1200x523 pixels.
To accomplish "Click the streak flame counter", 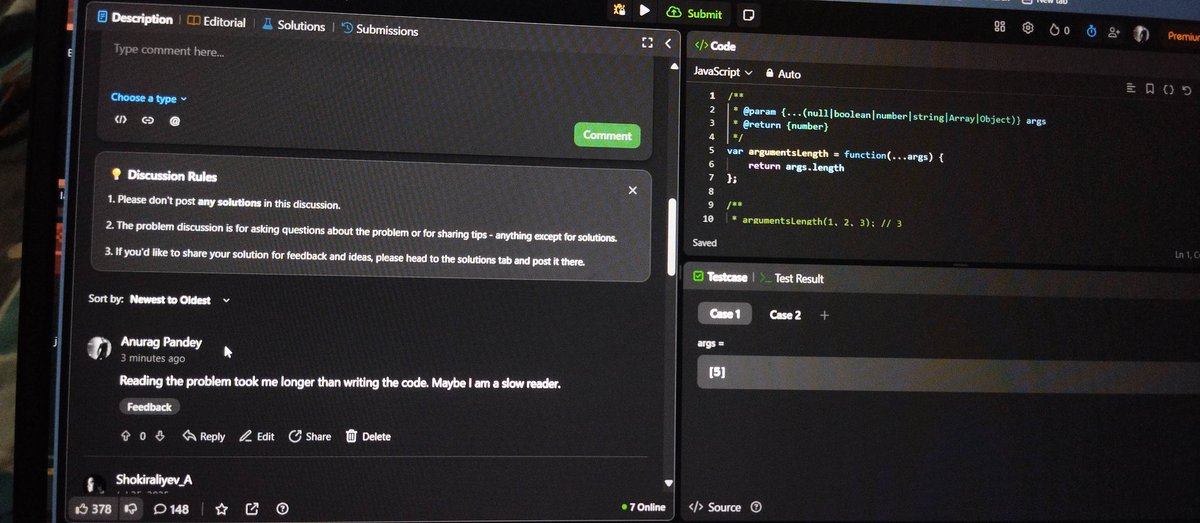I will tap(1060, 31).
